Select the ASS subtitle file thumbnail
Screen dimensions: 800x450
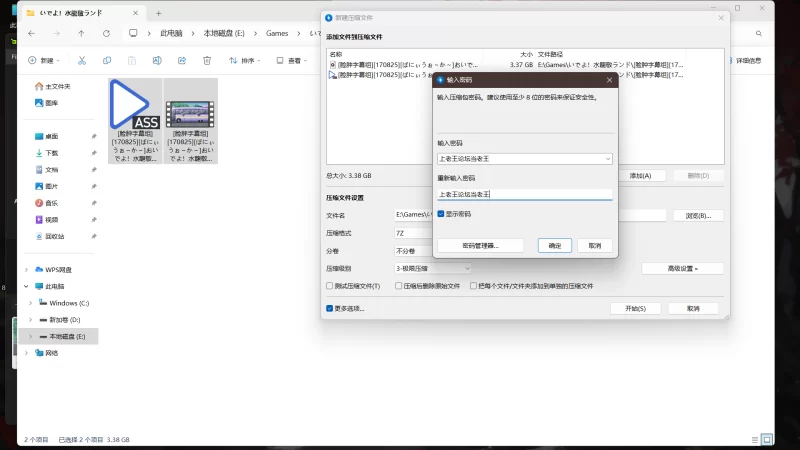135,121
